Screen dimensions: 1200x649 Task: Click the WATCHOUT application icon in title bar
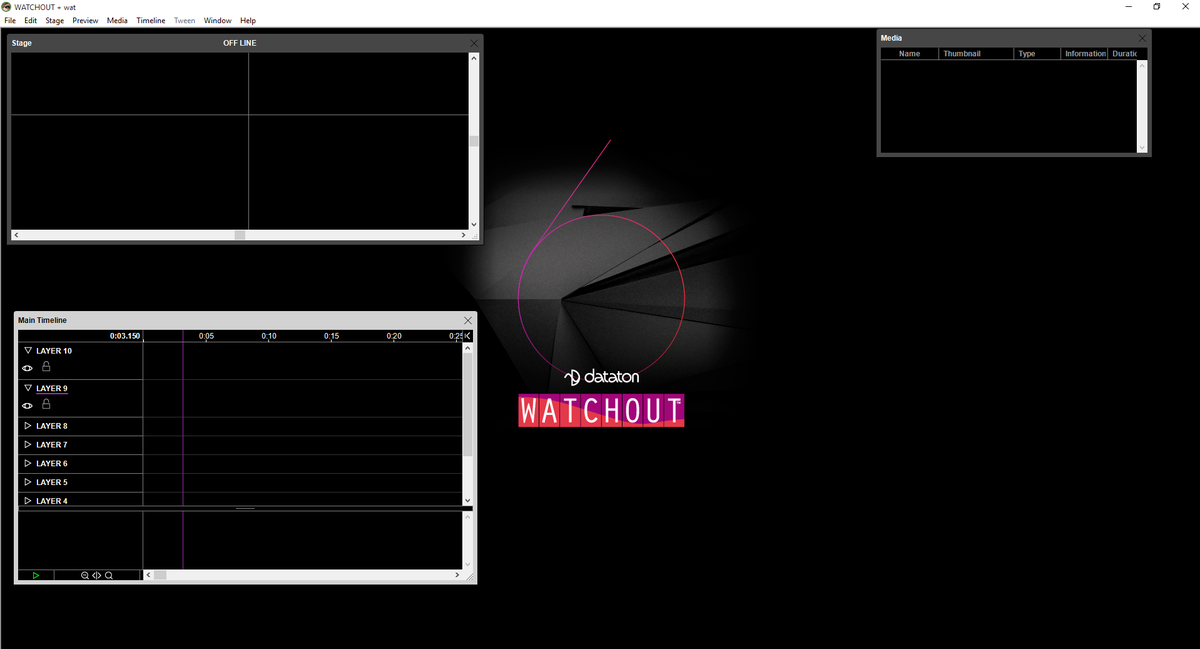(x=7, y=6)
